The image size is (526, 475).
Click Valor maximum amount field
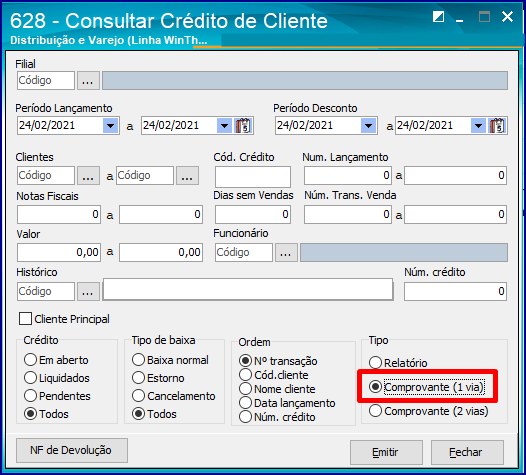point(161,253)
